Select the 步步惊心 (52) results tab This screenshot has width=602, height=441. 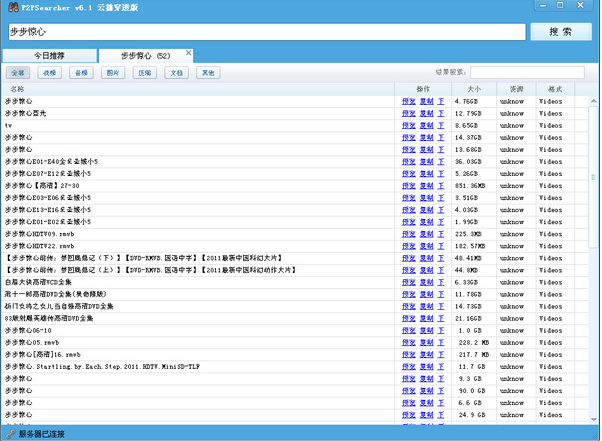[x=144, y=56]
